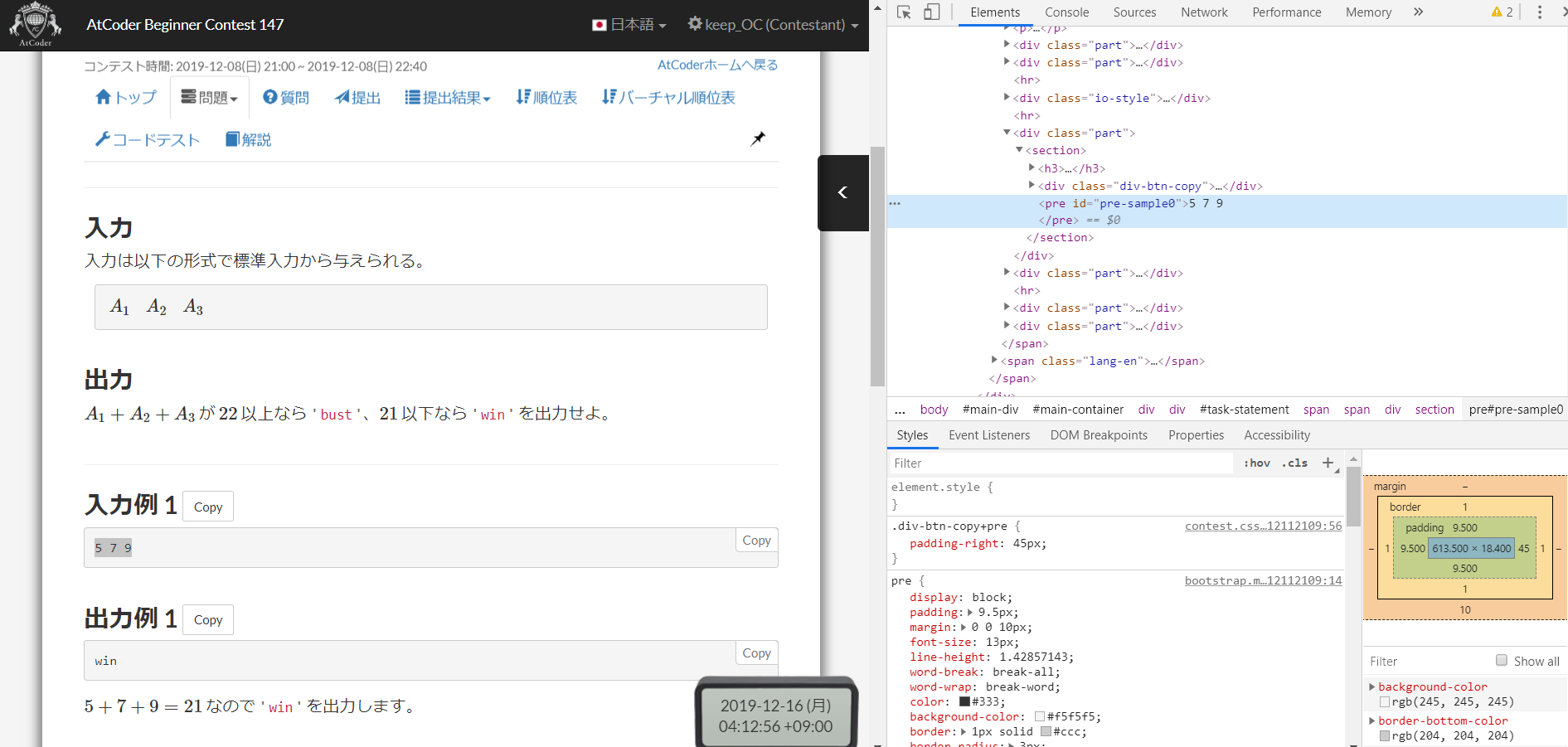Expand the io-style div node
Viewport: 1568px width, 747px height.
click(1007, 98)
